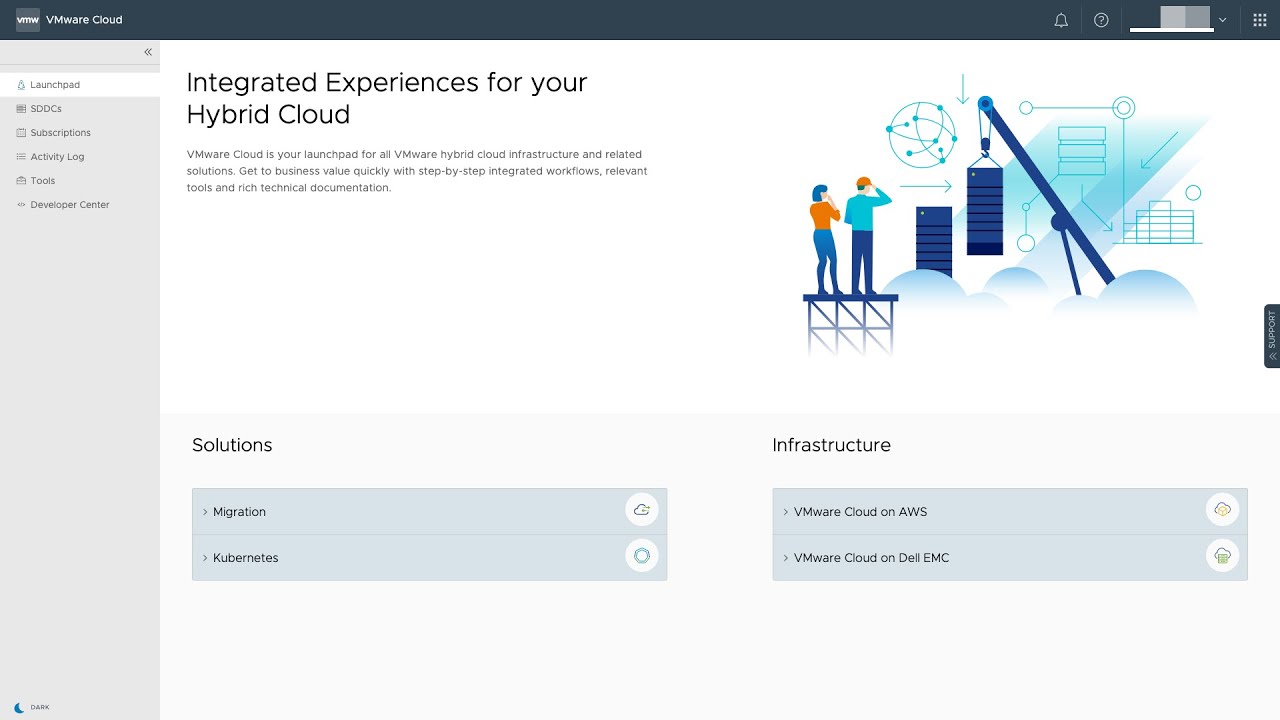The height and width of the screenshot is (720, 1280).
Task: Expand the Migration chevron
Action: [205, 512]
